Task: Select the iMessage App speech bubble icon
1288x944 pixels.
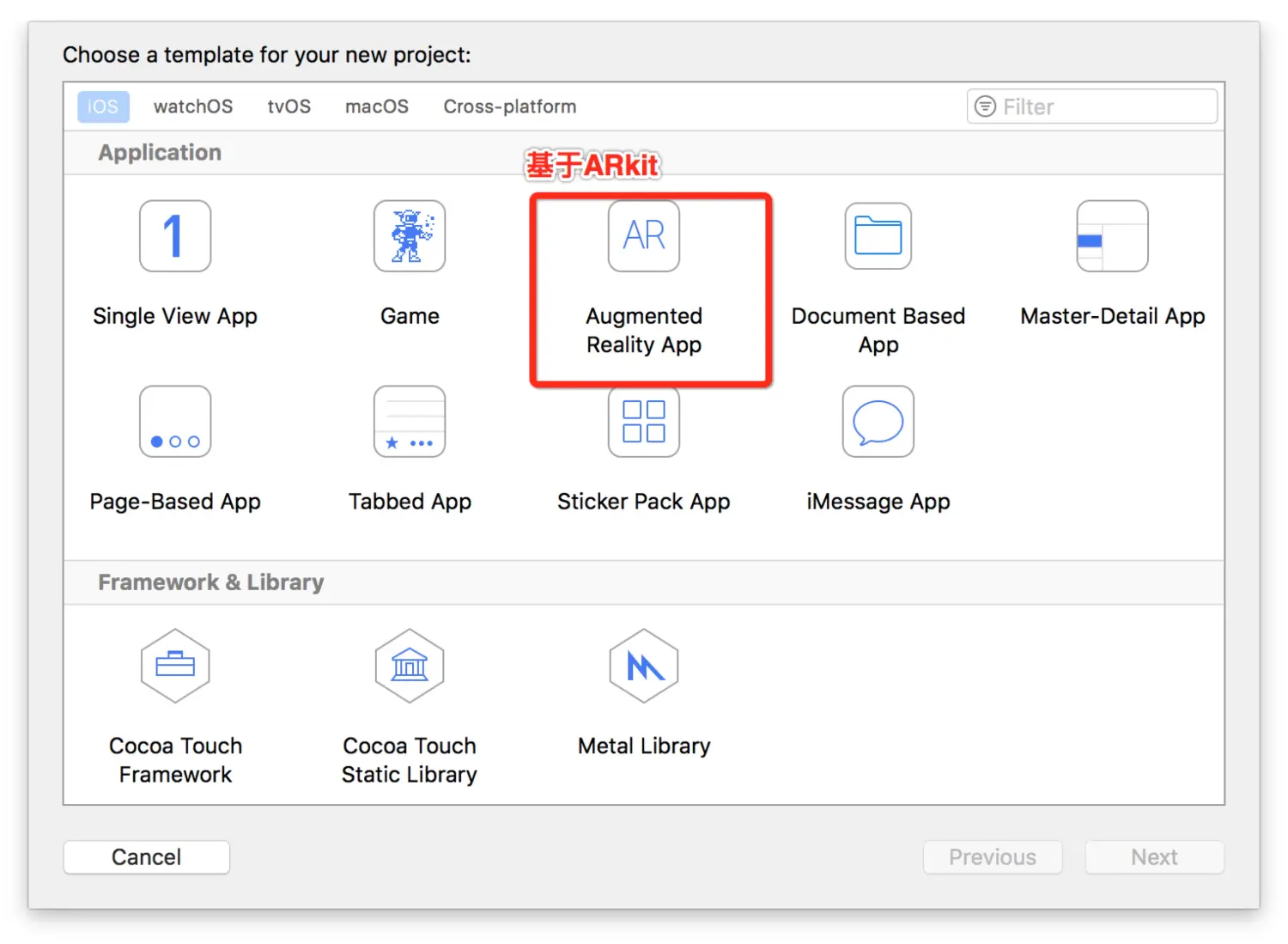Action: (878, 422)
